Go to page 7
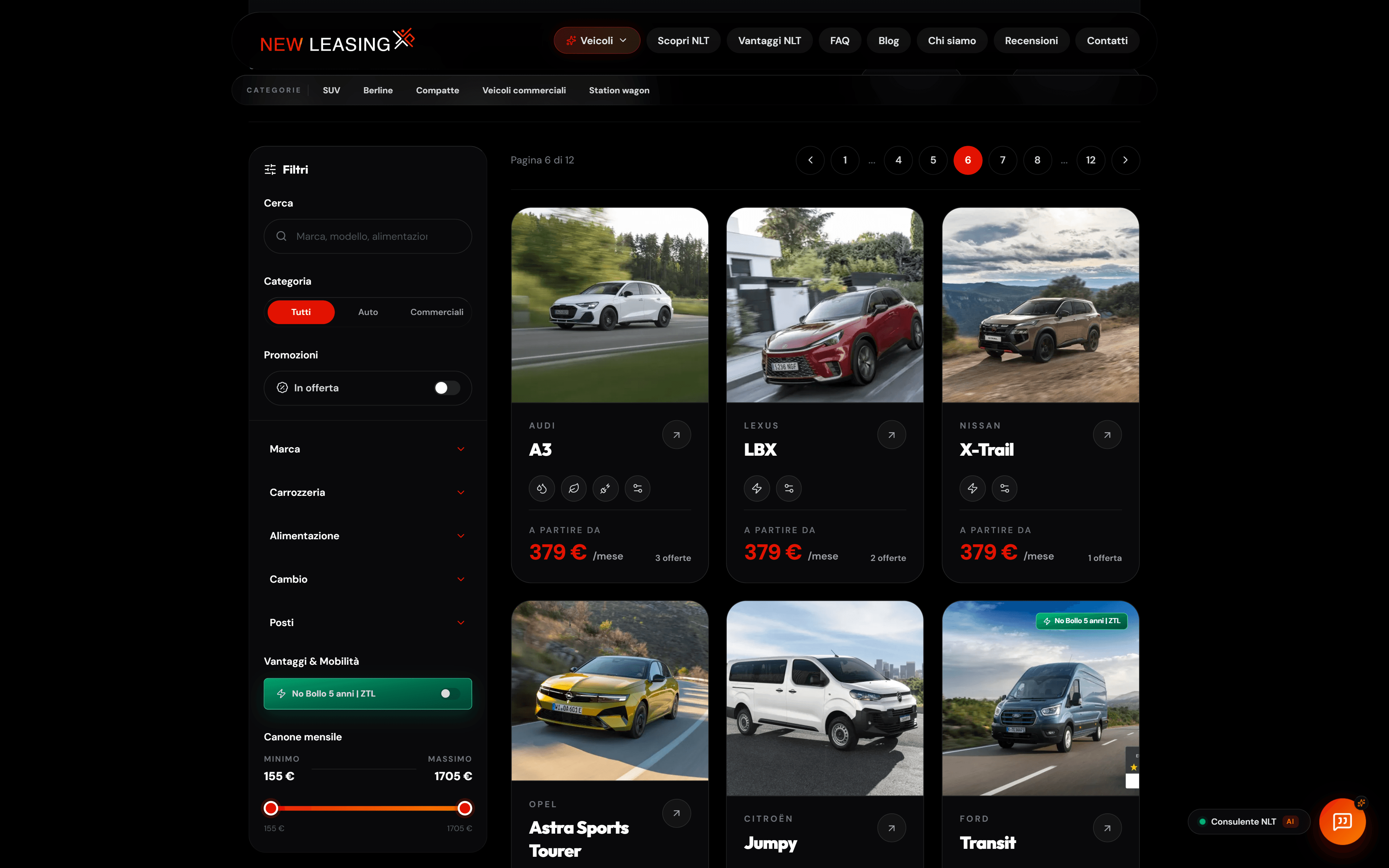The height and width of the screenshot is (868, 1389). 1002,160
